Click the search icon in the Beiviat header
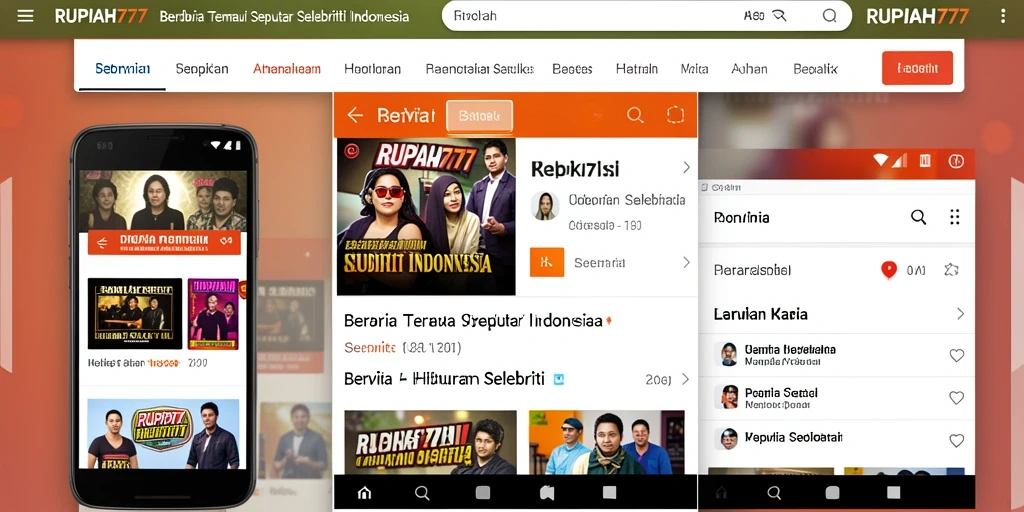This screenshot has width=1024, height=512. point(635,116)
